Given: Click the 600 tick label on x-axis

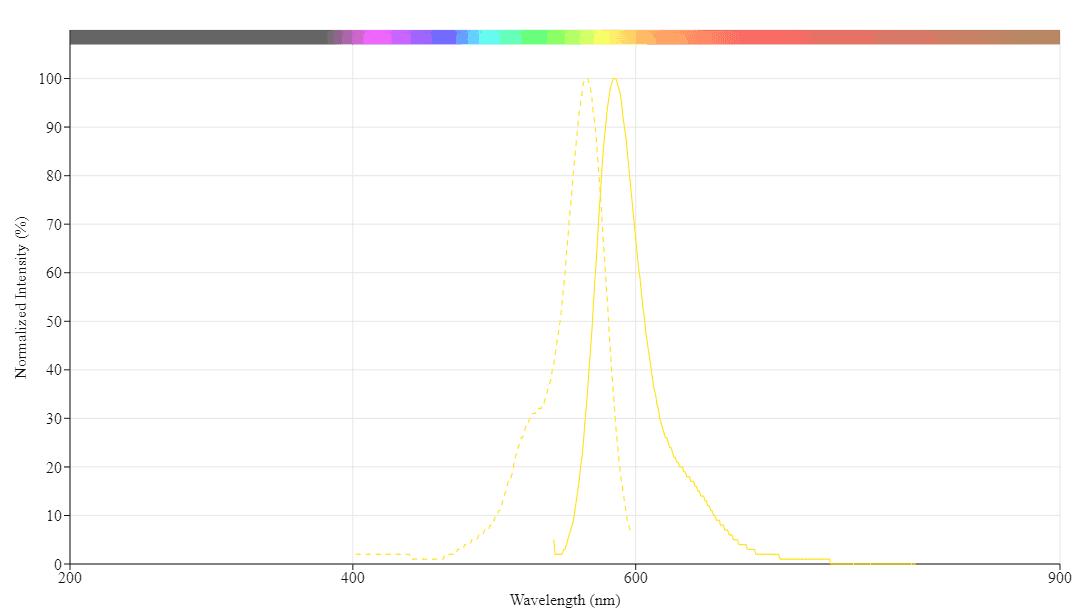Looking at the screenshot, I should (635, 577).
